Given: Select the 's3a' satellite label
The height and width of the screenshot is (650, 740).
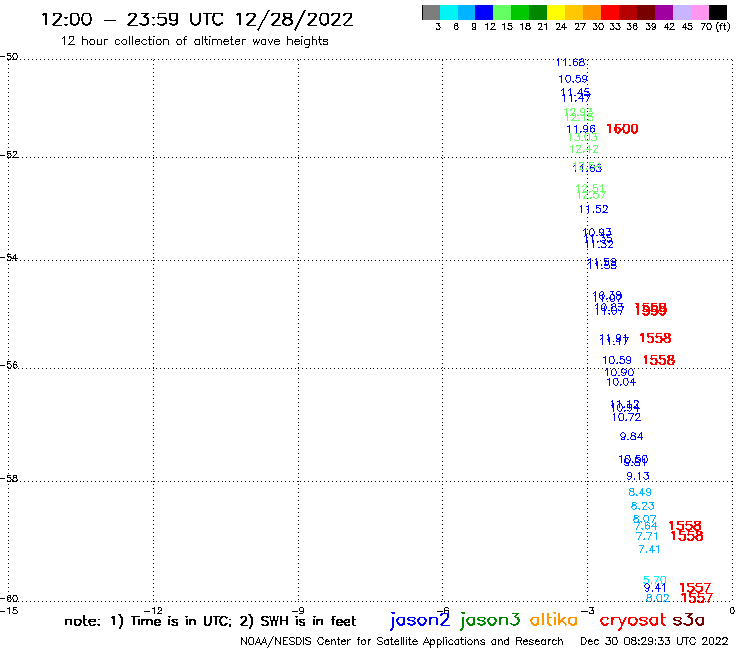Looking at the screenshot, I should (689, 620).
